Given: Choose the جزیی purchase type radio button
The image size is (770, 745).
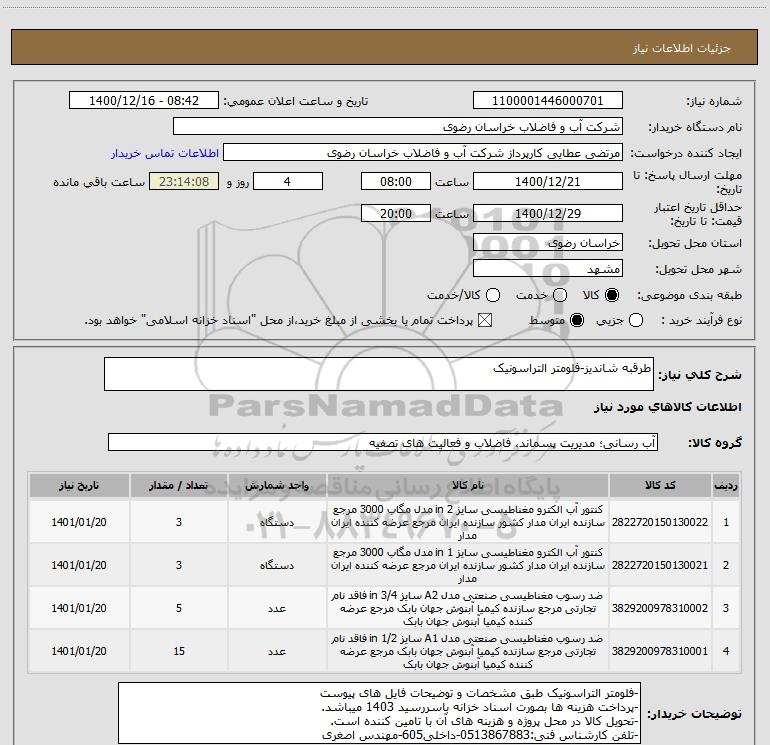Looking at the screenshot, I should coord(635,320).
